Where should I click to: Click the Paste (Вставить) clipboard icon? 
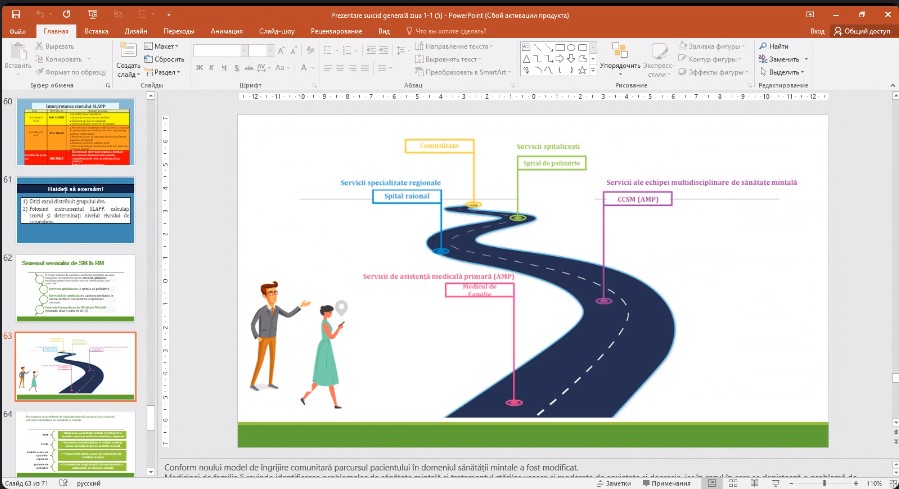[x=17, y=52]
